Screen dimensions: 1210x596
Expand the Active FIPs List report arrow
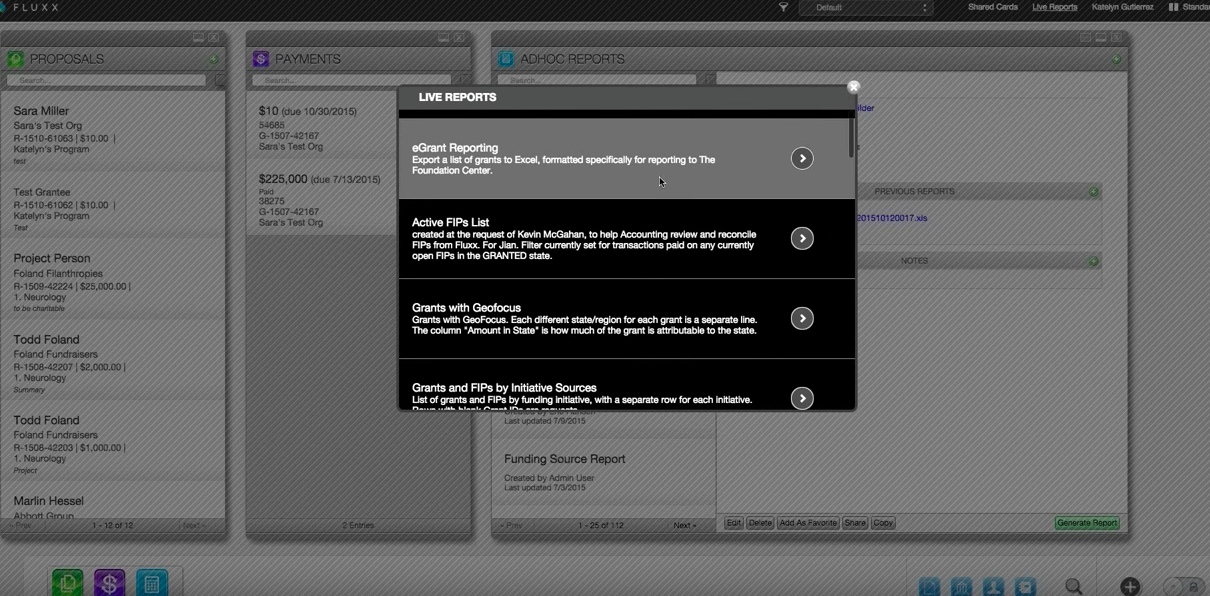[801, 238]
